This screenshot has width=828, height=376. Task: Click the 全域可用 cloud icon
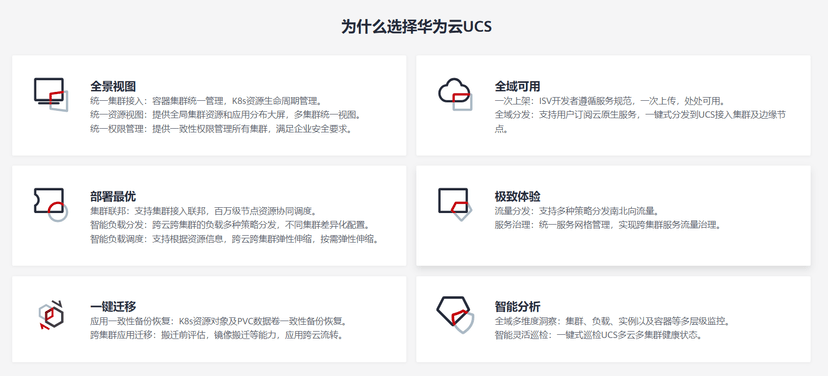coord(455,95)
